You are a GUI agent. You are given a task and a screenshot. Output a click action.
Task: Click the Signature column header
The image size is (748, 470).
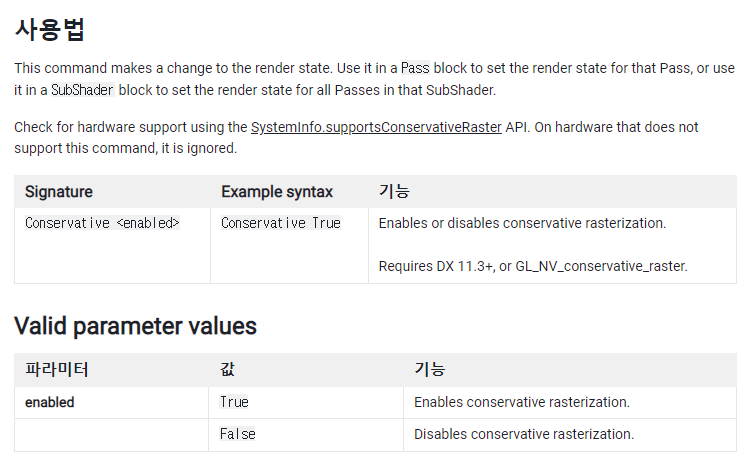coord(59,191)
